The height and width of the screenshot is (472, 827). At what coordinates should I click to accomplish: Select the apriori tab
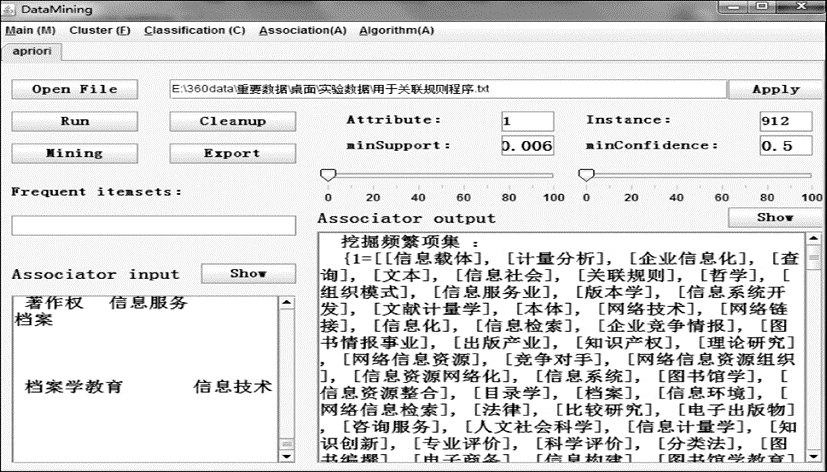[x=32, y=52]
